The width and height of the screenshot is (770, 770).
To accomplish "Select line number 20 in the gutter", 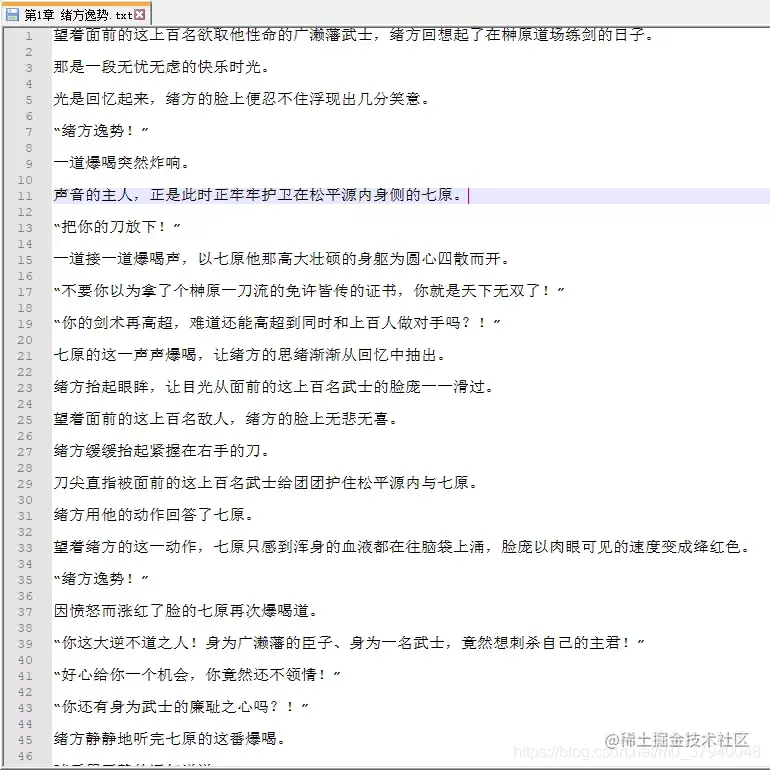I will (25, 340).
